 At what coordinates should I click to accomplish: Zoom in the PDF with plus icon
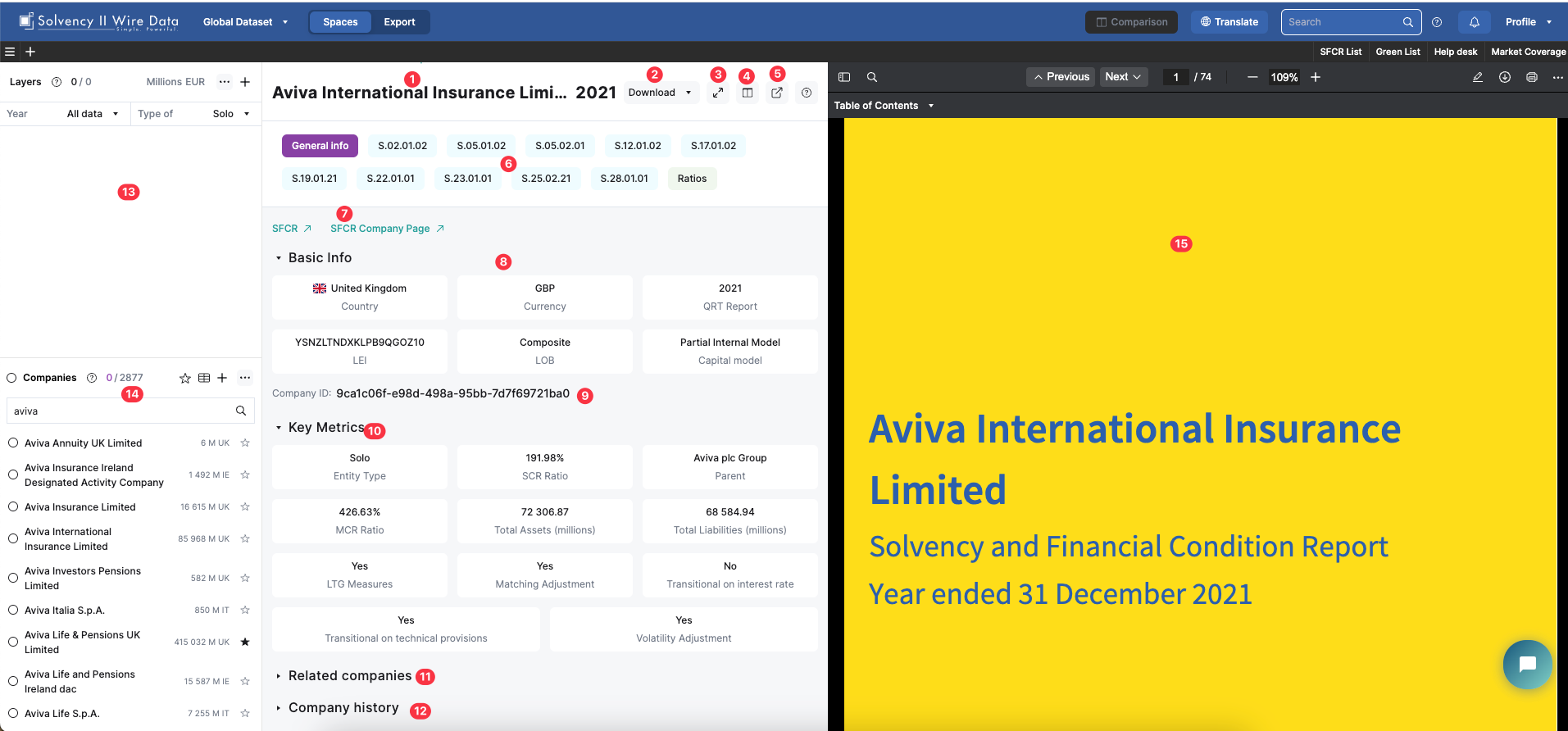pyautogui.click(x=1316, y=77)
